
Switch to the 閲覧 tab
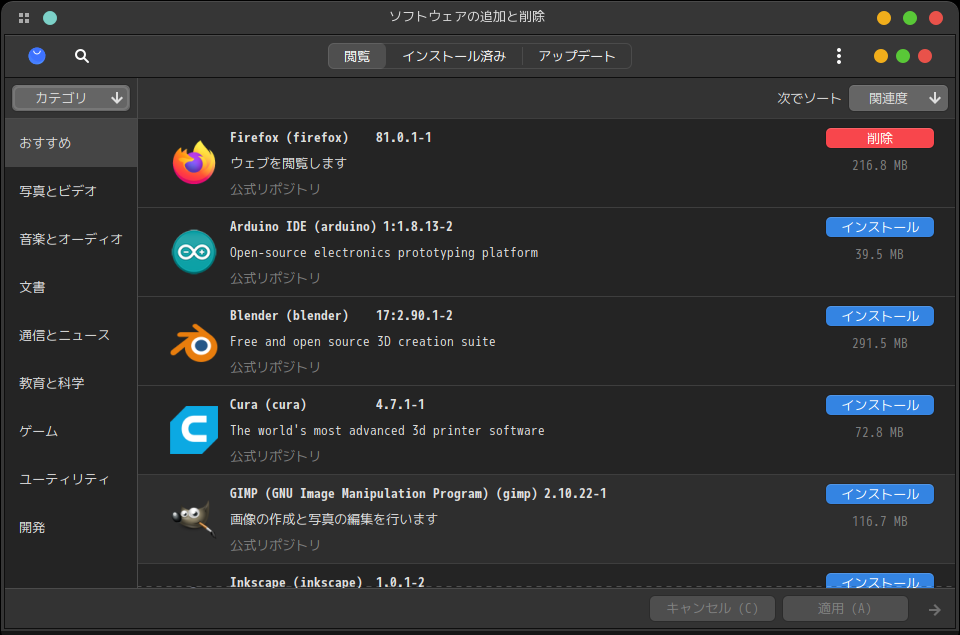pyautogui.click(x=357, y=56)
